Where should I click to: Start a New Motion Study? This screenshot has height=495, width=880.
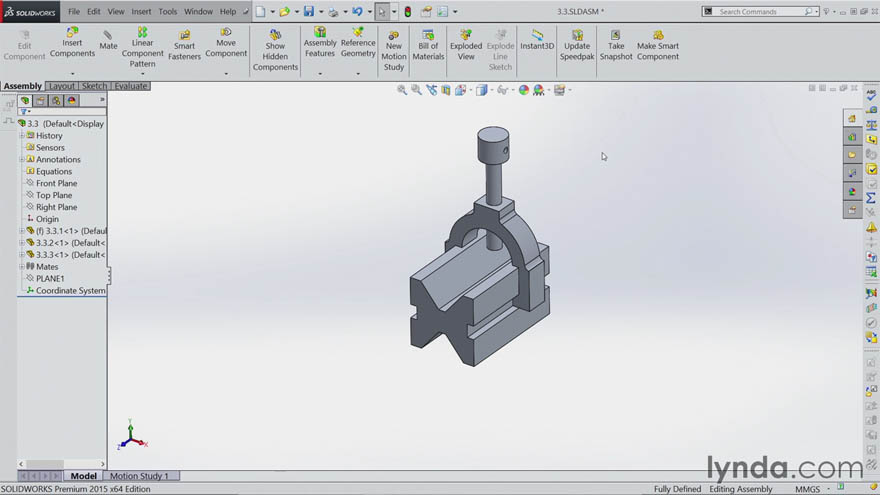click(x=393, y=51)
